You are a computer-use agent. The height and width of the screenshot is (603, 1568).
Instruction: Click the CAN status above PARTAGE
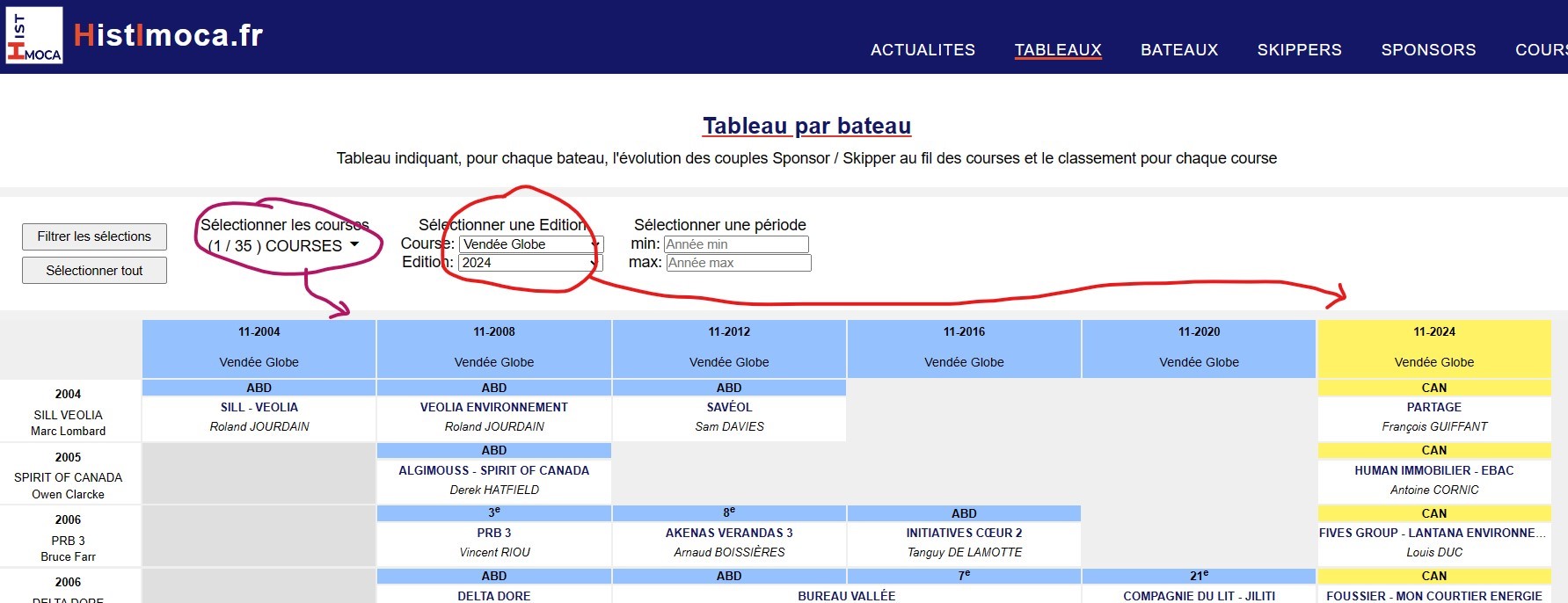click(x=1434, y=388)
